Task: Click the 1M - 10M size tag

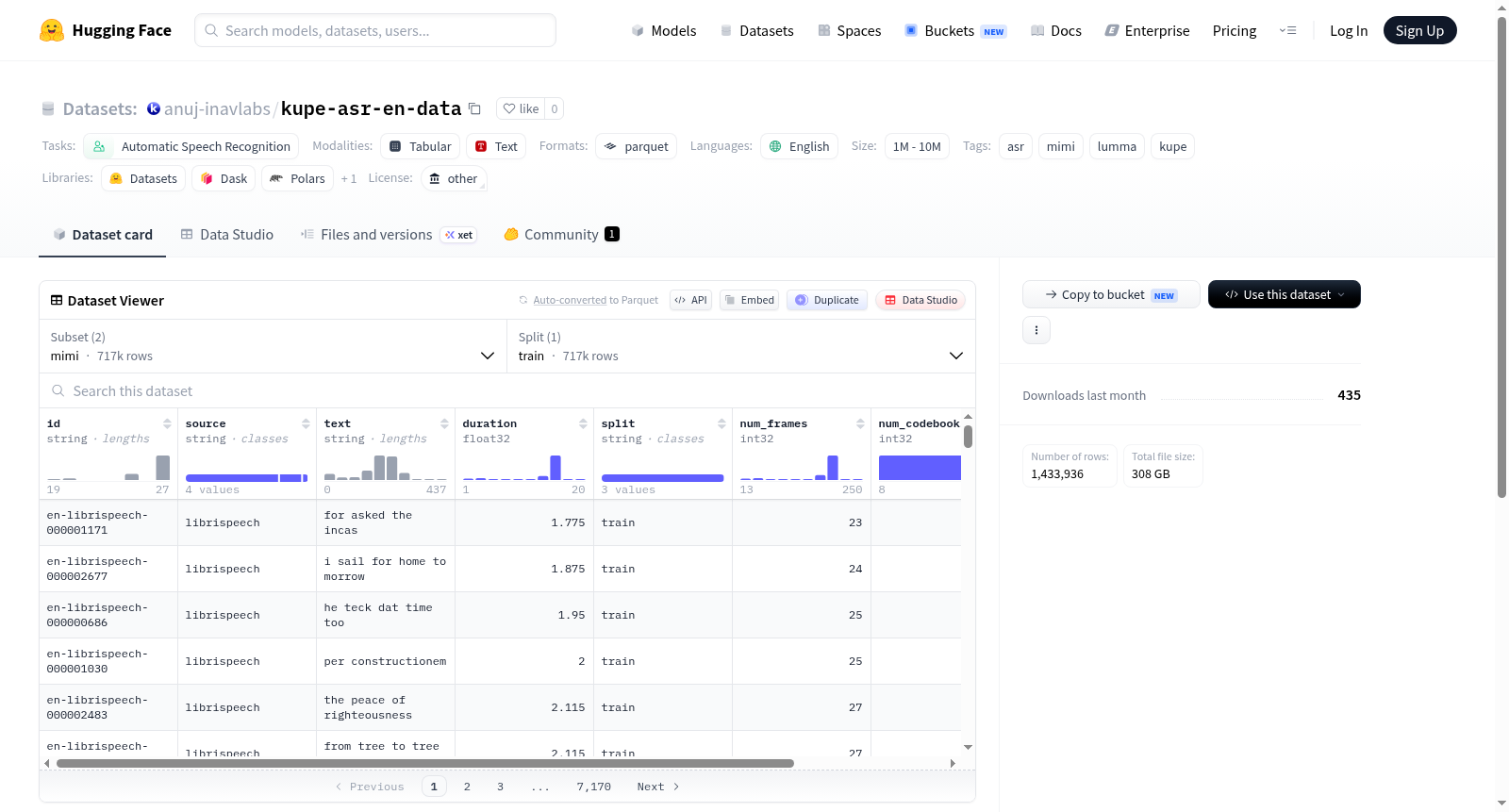Action: pos(917,146)
